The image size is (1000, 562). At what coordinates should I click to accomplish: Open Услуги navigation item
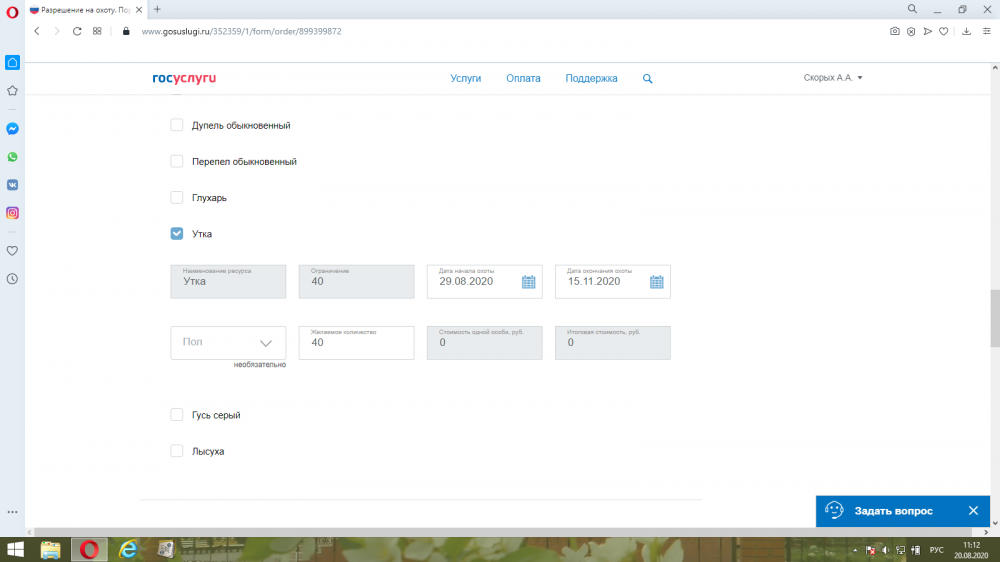coord(466,78)
